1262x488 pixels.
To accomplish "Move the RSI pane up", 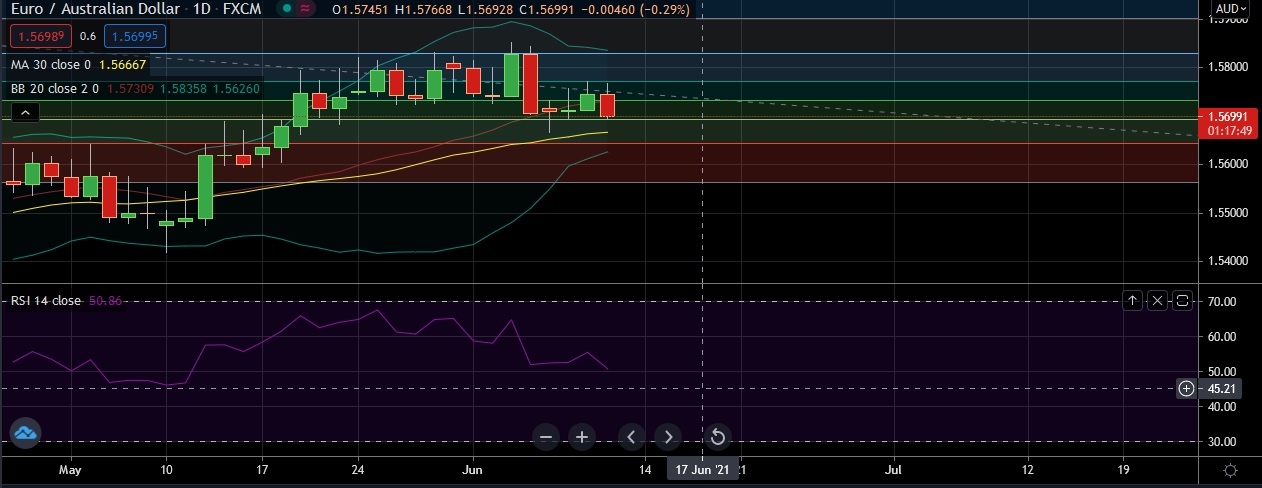I will click(x=1132, y=300).
